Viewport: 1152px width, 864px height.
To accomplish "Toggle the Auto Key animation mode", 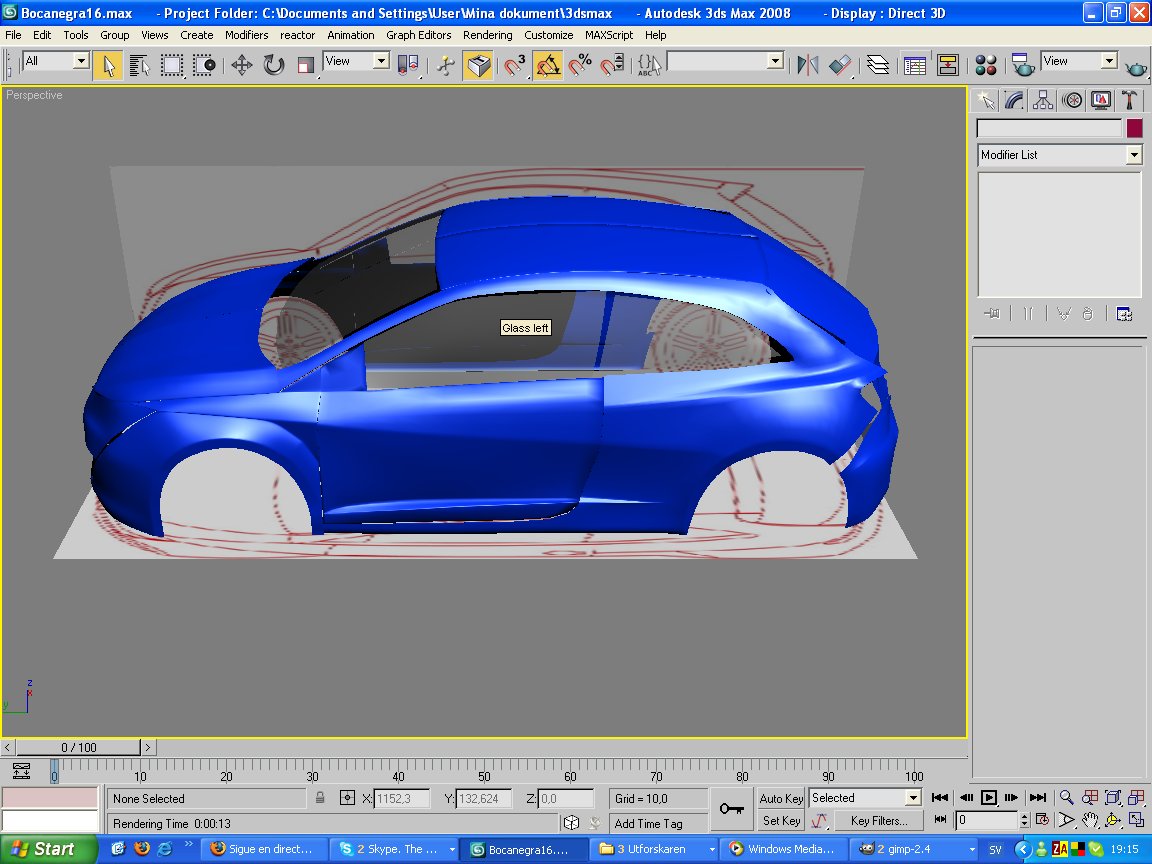I will pos(781,798).
